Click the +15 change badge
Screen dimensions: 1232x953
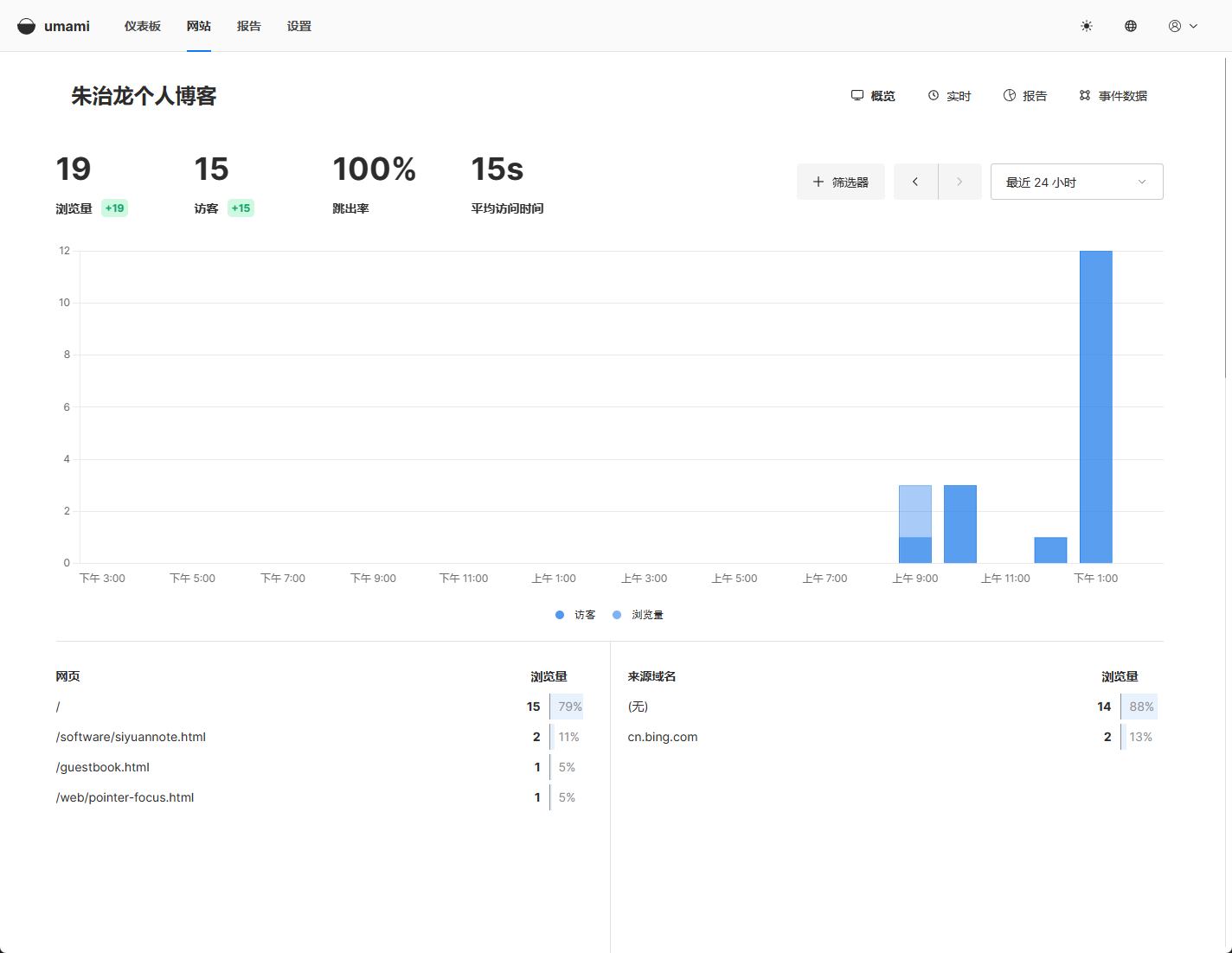(241, 208)
